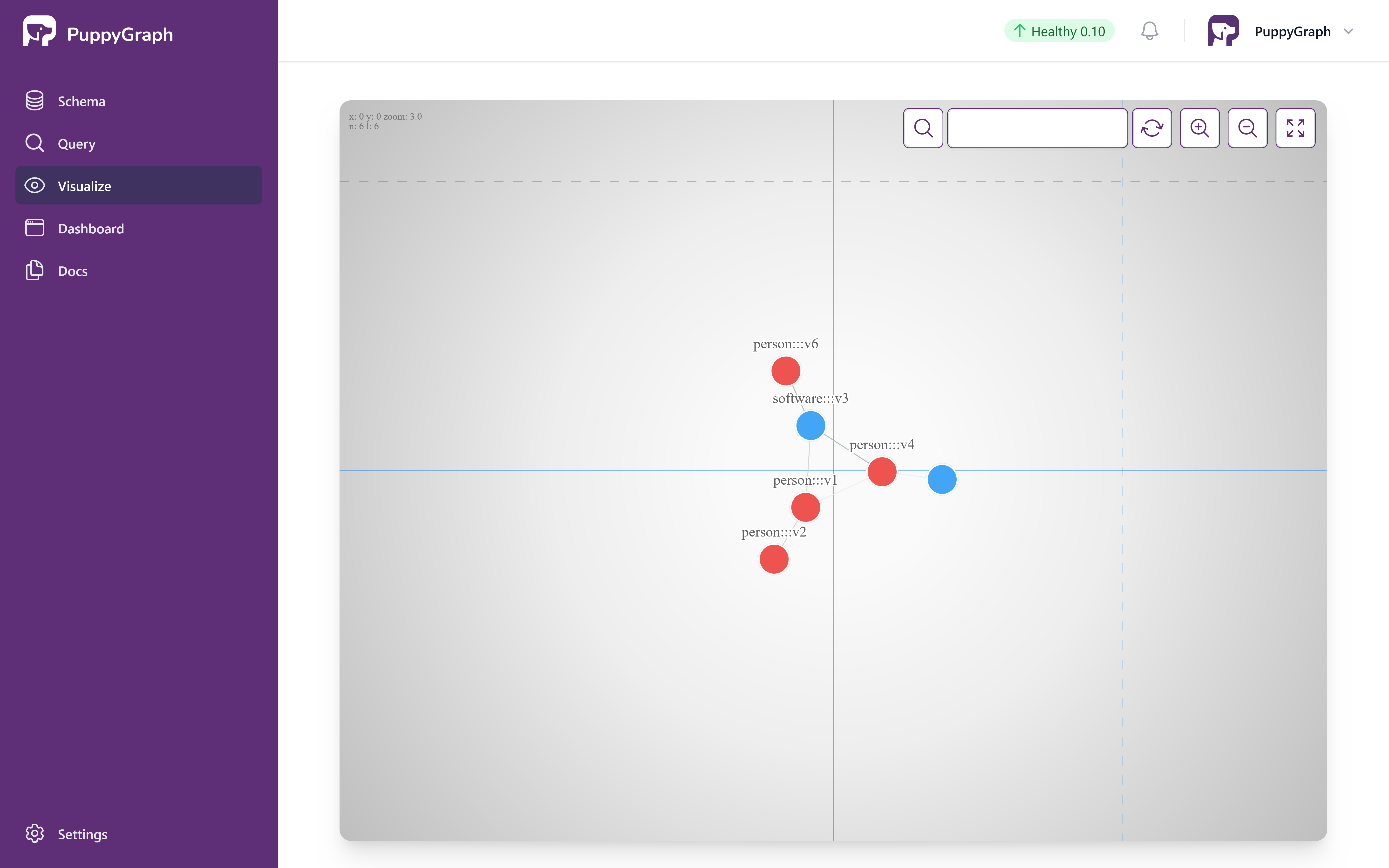Toggle fullscreen graph view
1389x868 pixels.
coord(1295,128)
